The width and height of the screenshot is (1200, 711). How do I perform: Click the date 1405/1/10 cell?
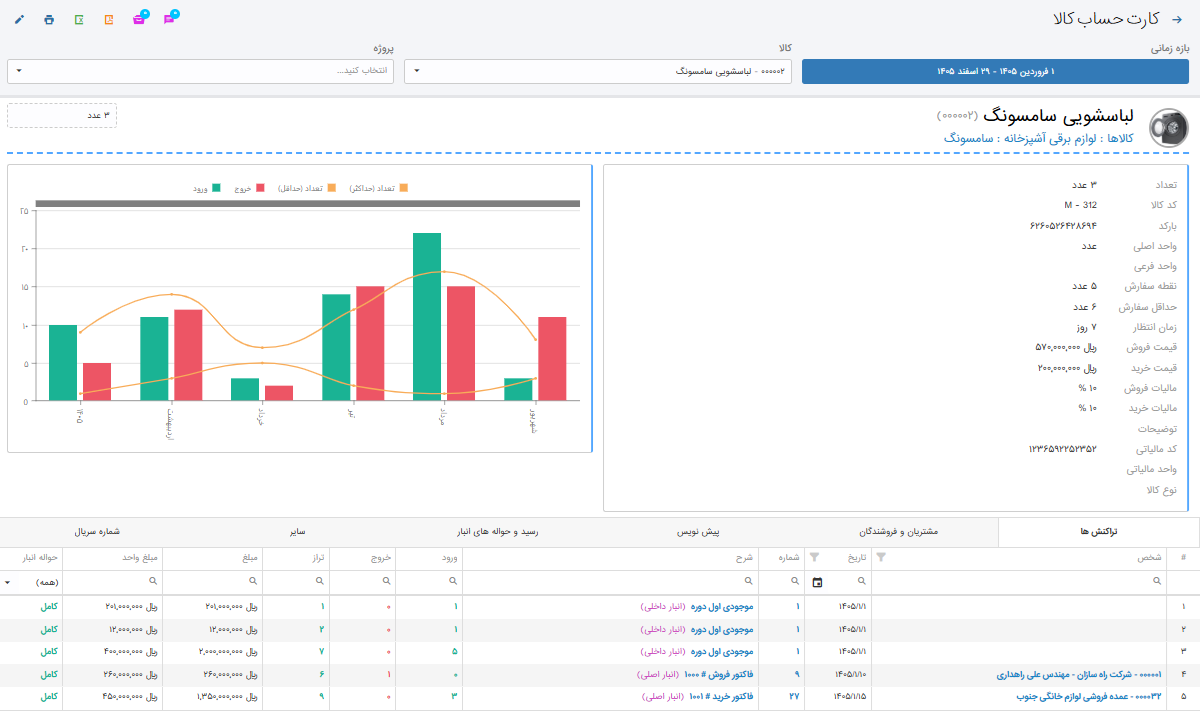tap(852, 675)
